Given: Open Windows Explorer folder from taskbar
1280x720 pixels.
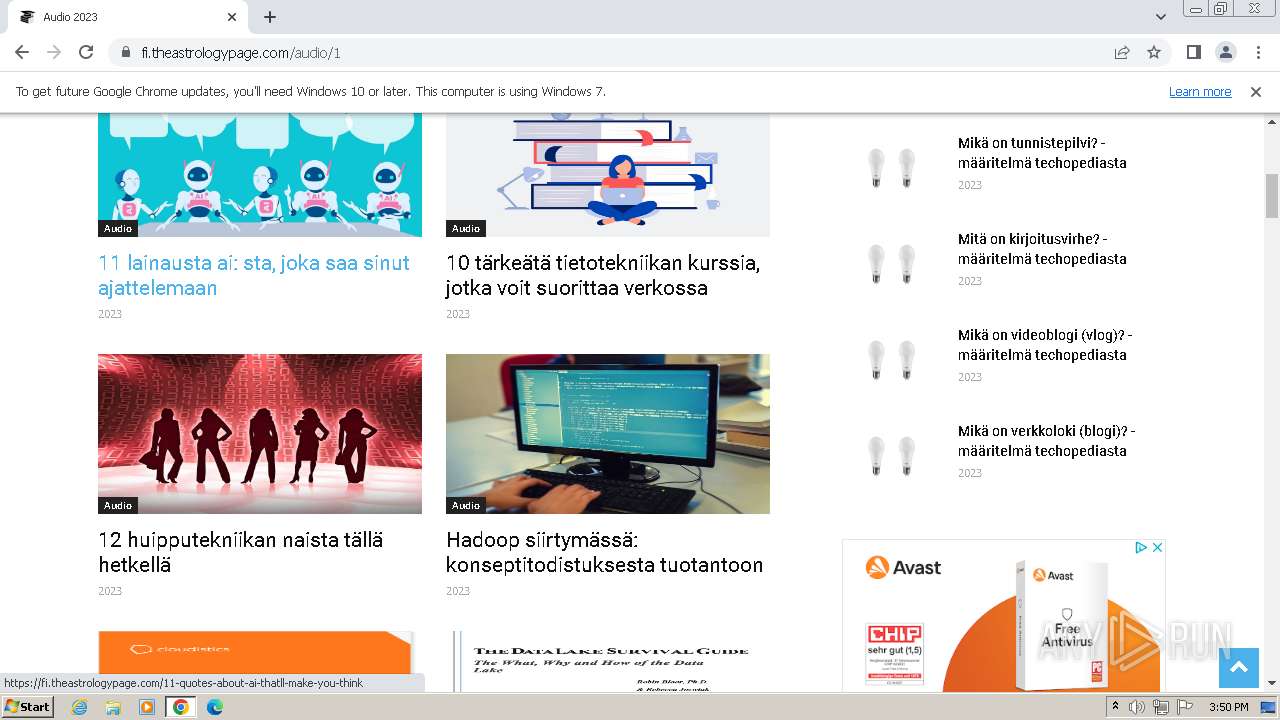Looking at the screenshot, I should point(113,707).
